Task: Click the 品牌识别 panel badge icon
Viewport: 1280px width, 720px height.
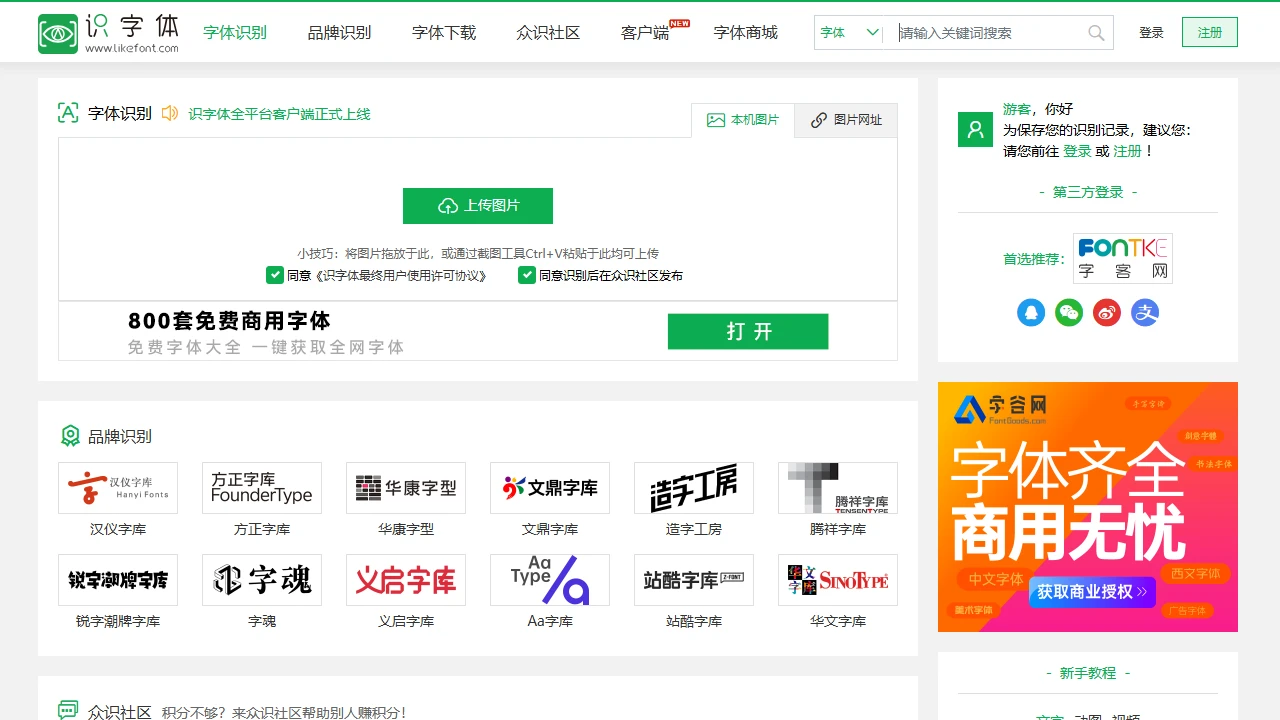Action: pos(68,436)
